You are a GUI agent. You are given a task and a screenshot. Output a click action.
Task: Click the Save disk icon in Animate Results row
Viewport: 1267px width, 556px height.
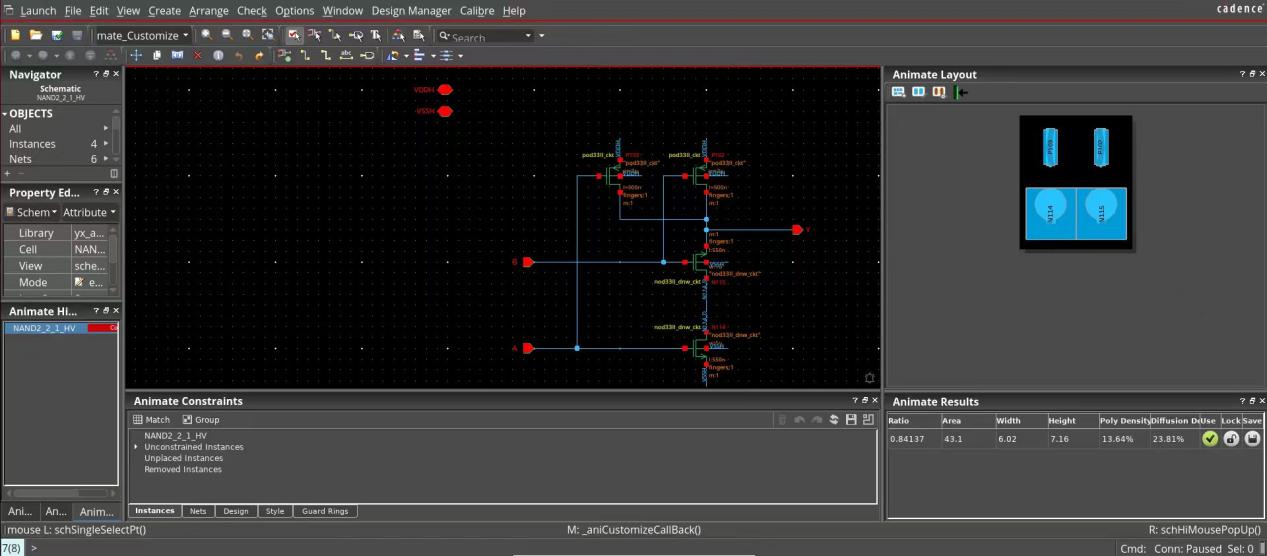[1252, 438]
